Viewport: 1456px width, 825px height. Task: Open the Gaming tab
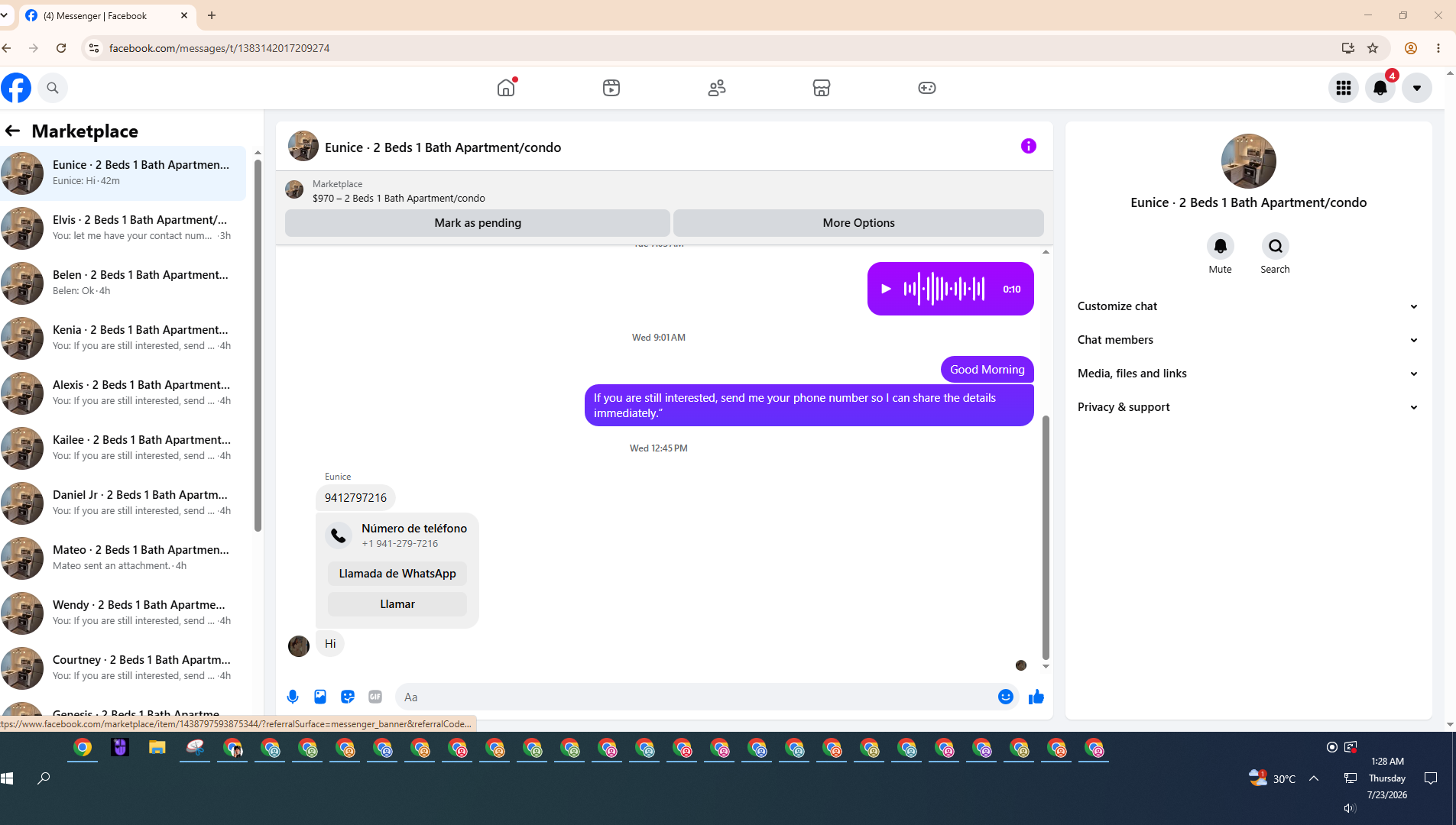927,88
